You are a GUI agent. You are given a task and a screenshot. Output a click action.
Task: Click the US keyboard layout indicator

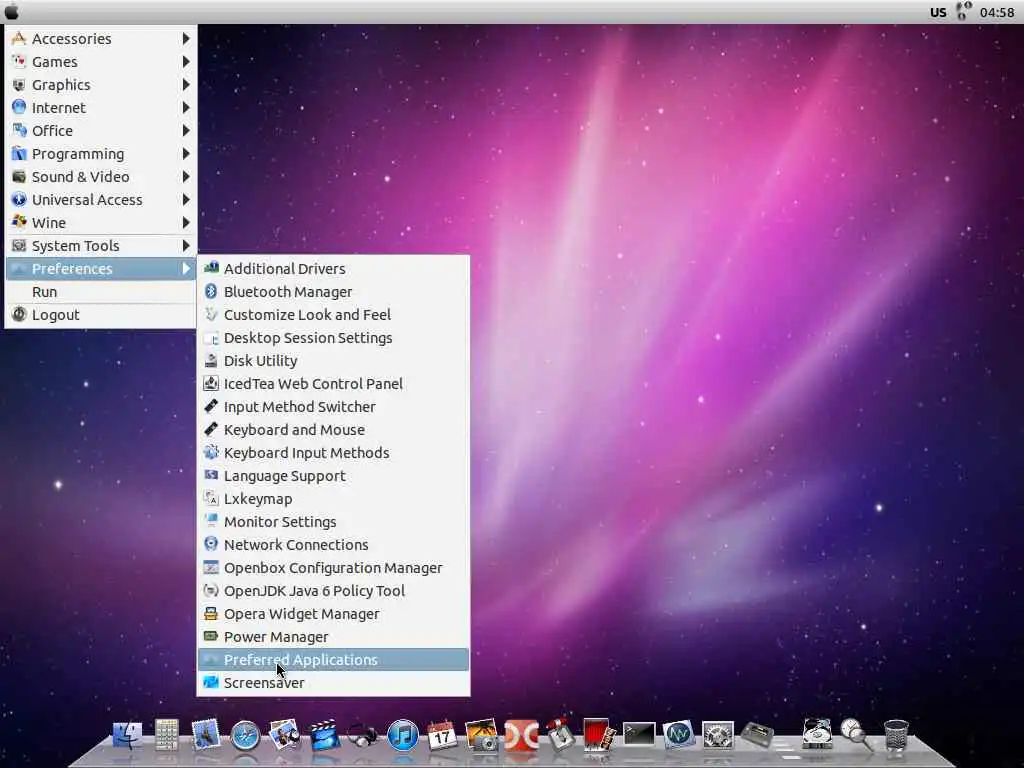[x=938, y=12]
